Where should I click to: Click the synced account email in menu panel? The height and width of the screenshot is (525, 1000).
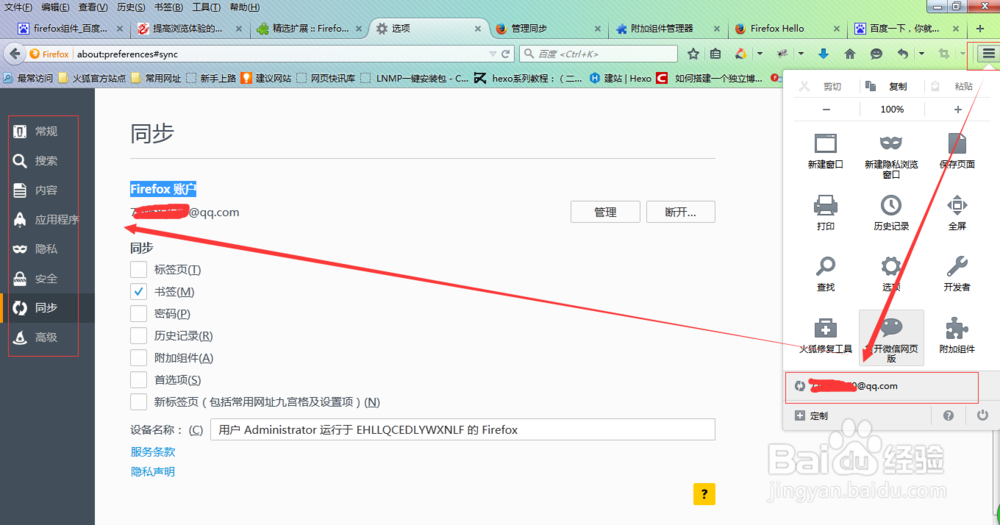point(881,386)
